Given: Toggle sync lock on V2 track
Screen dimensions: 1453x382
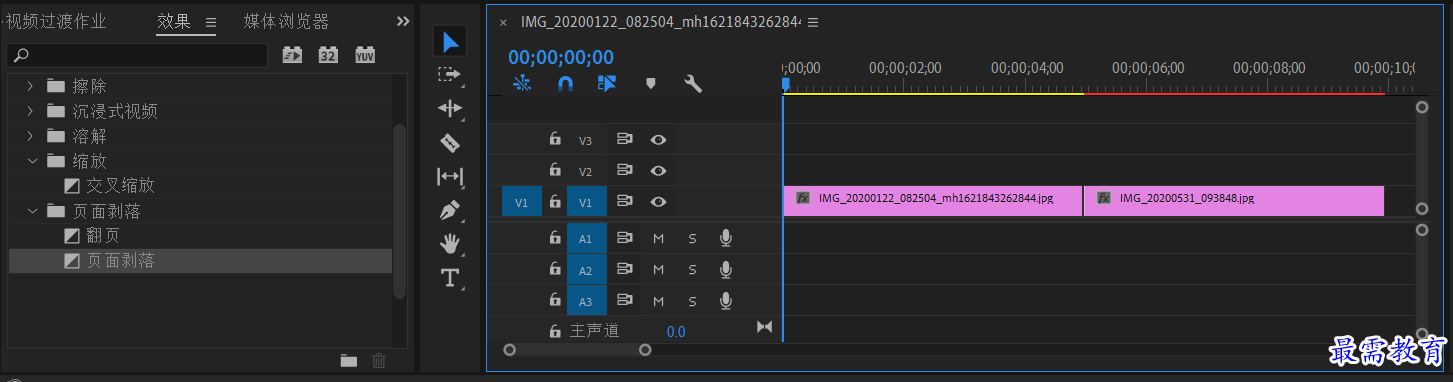Looking at the screenshot, I should (x=625, y=170).
